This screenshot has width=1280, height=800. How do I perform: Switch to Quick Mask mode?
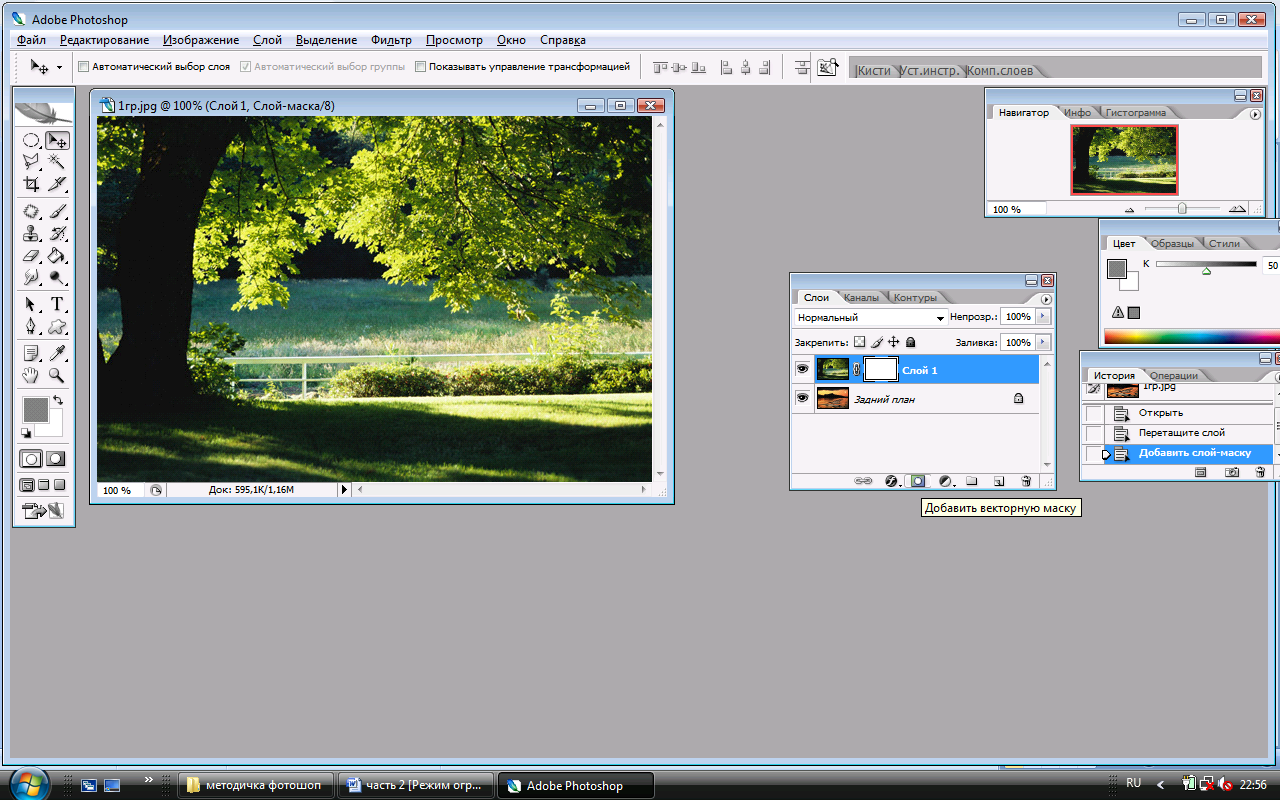point(56,459)
